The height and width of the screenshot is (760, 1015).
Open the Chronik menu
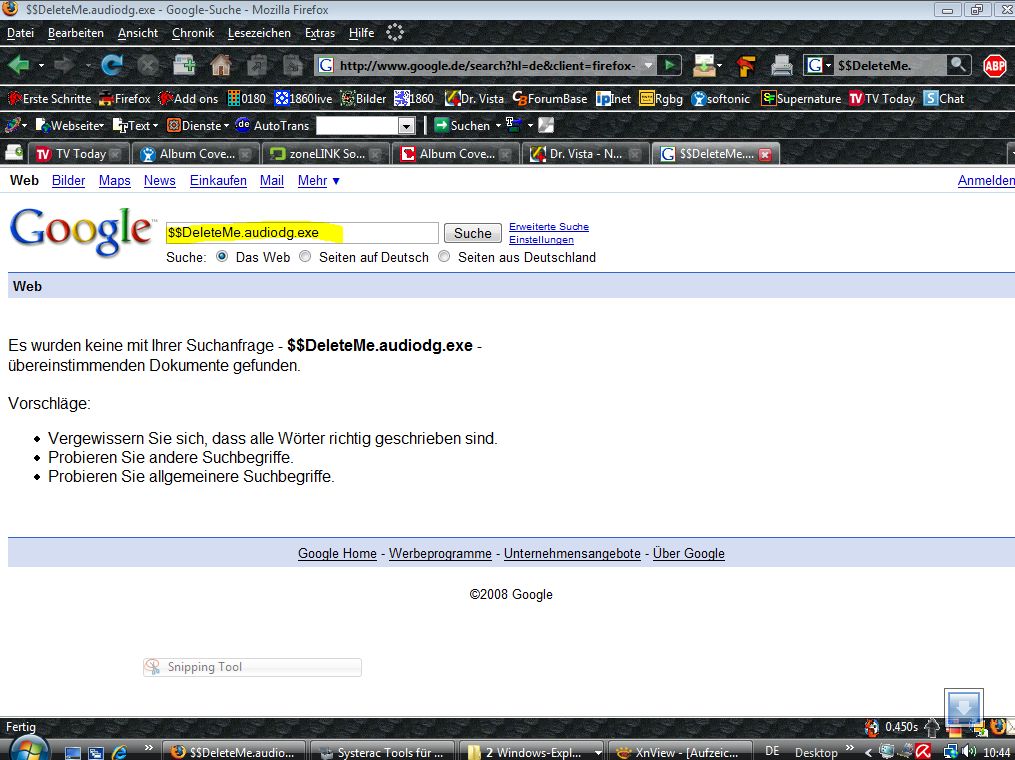click(193, 33)
